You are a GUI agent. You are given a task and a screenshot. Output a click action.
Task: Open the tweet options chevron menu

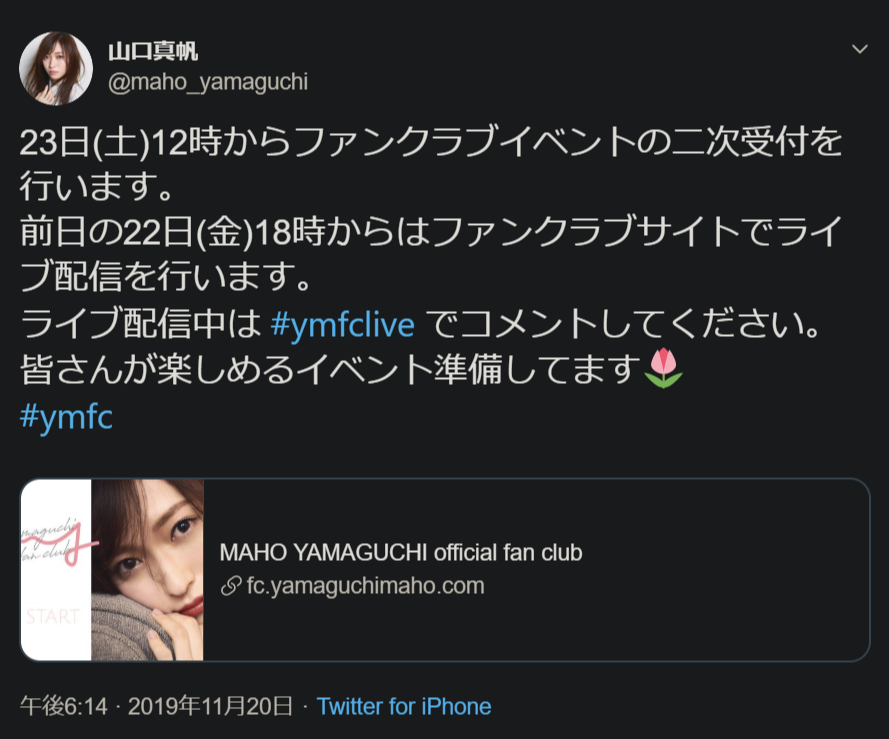tap(860, 49)
